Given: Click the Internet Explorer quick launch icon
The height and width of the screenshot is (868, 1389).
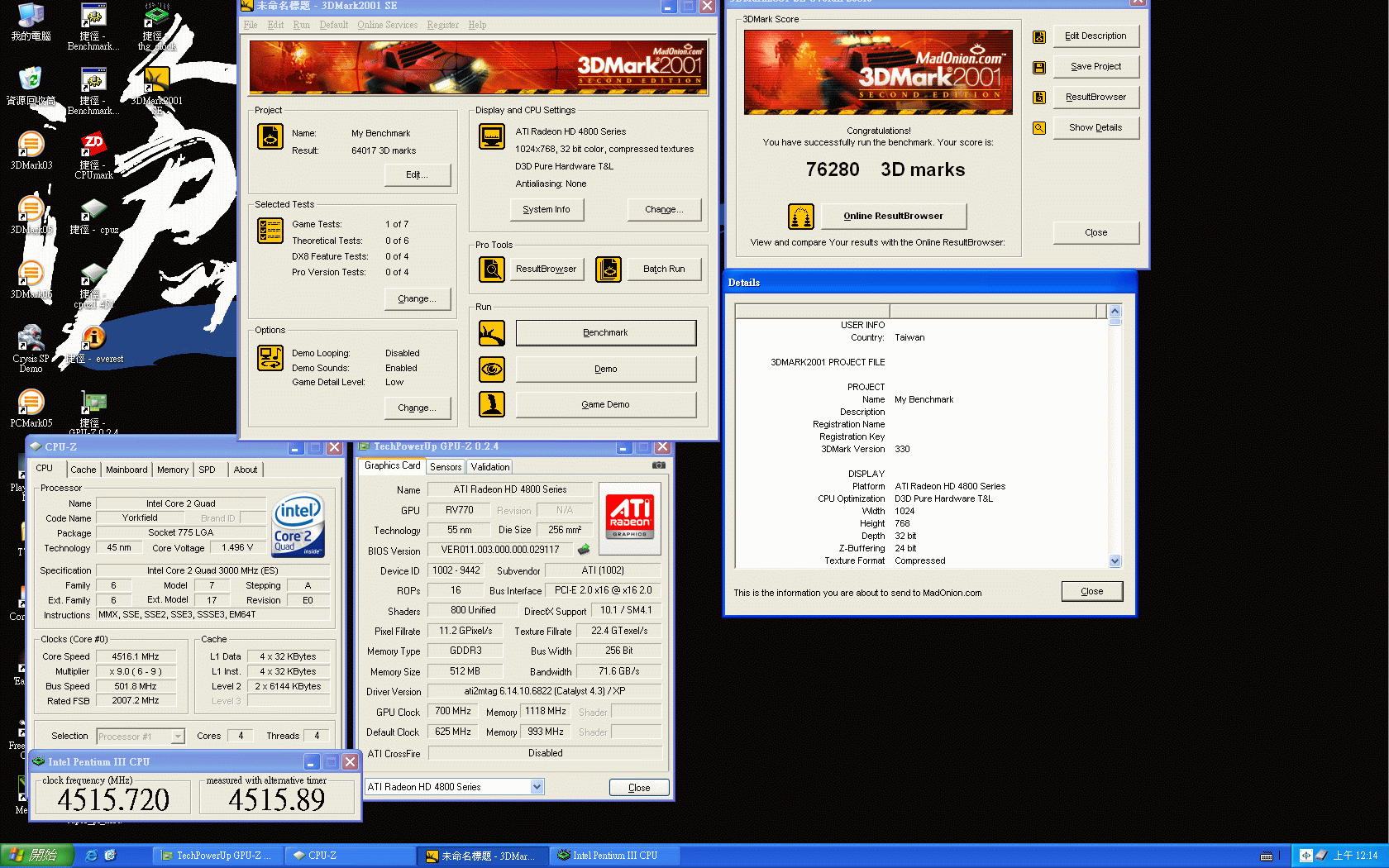Looking at the screenshot, I should tap(92, 856).
